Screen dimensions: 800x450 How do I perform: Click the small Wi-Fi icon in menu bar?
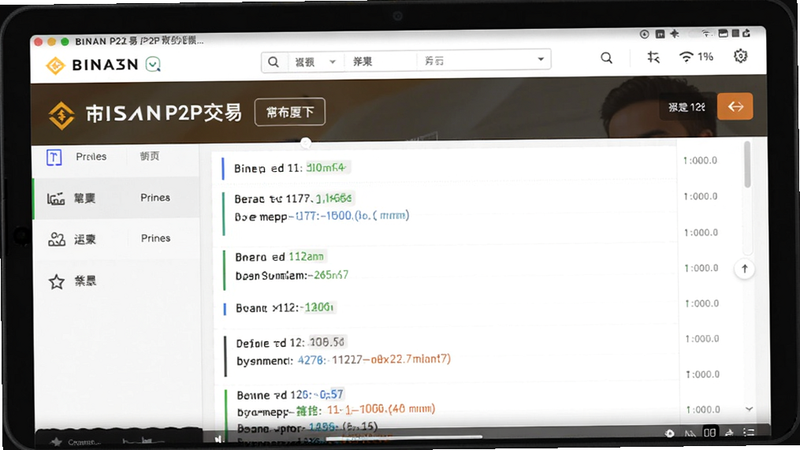point(706,34)
